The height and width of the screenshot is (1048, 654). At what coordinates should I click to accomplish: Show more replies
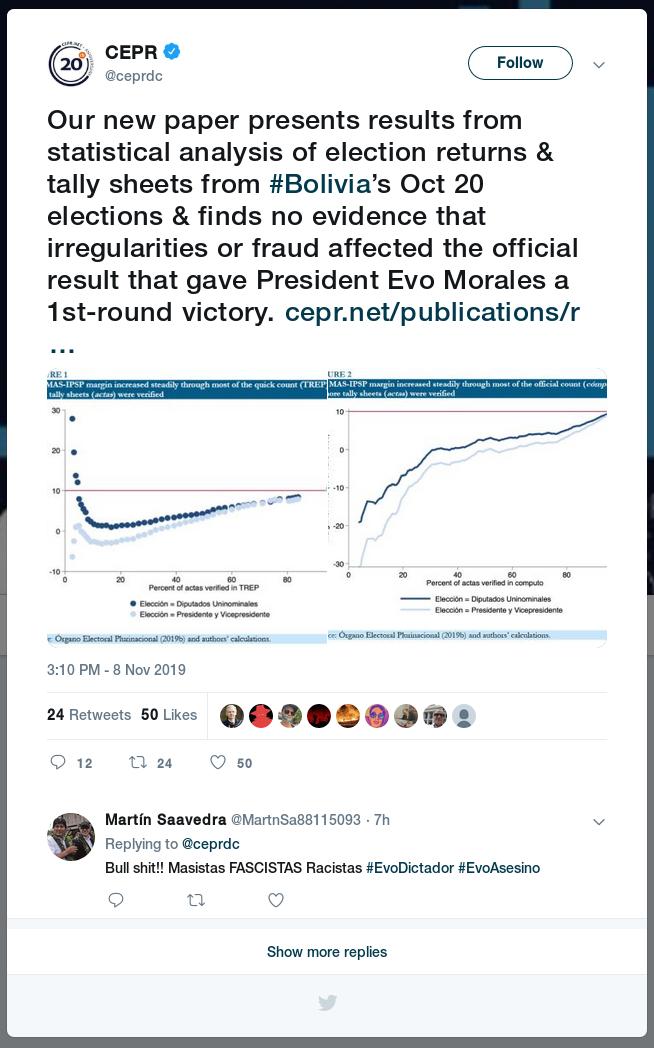[327, 952]
